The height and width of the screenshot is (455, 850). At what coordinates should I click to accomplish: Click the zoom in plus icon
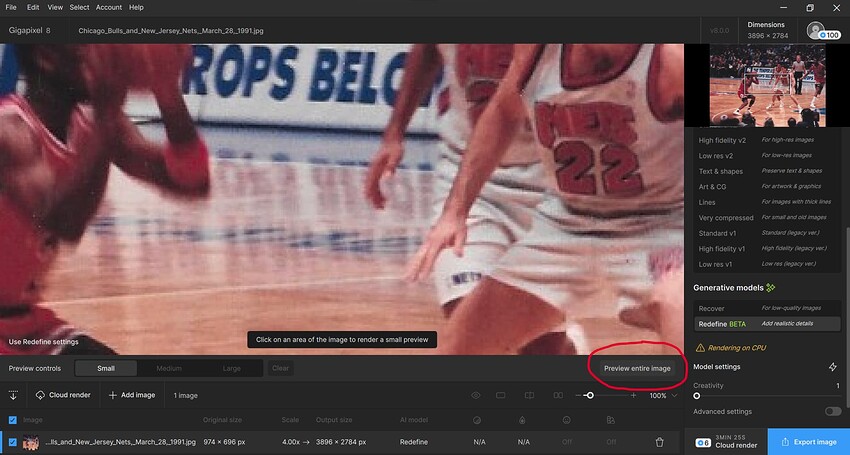[x=633, y=395]
